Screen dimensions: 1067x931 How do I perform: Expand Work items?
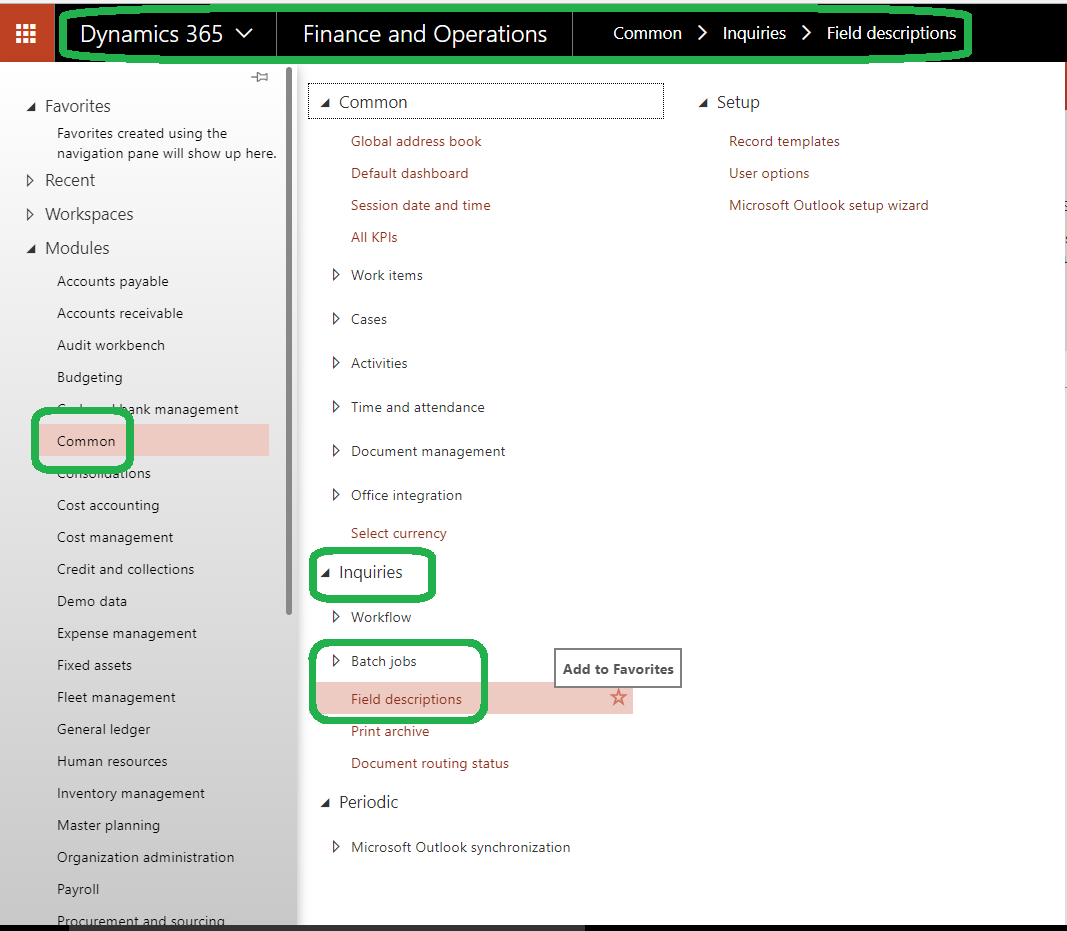pos(335,275)
